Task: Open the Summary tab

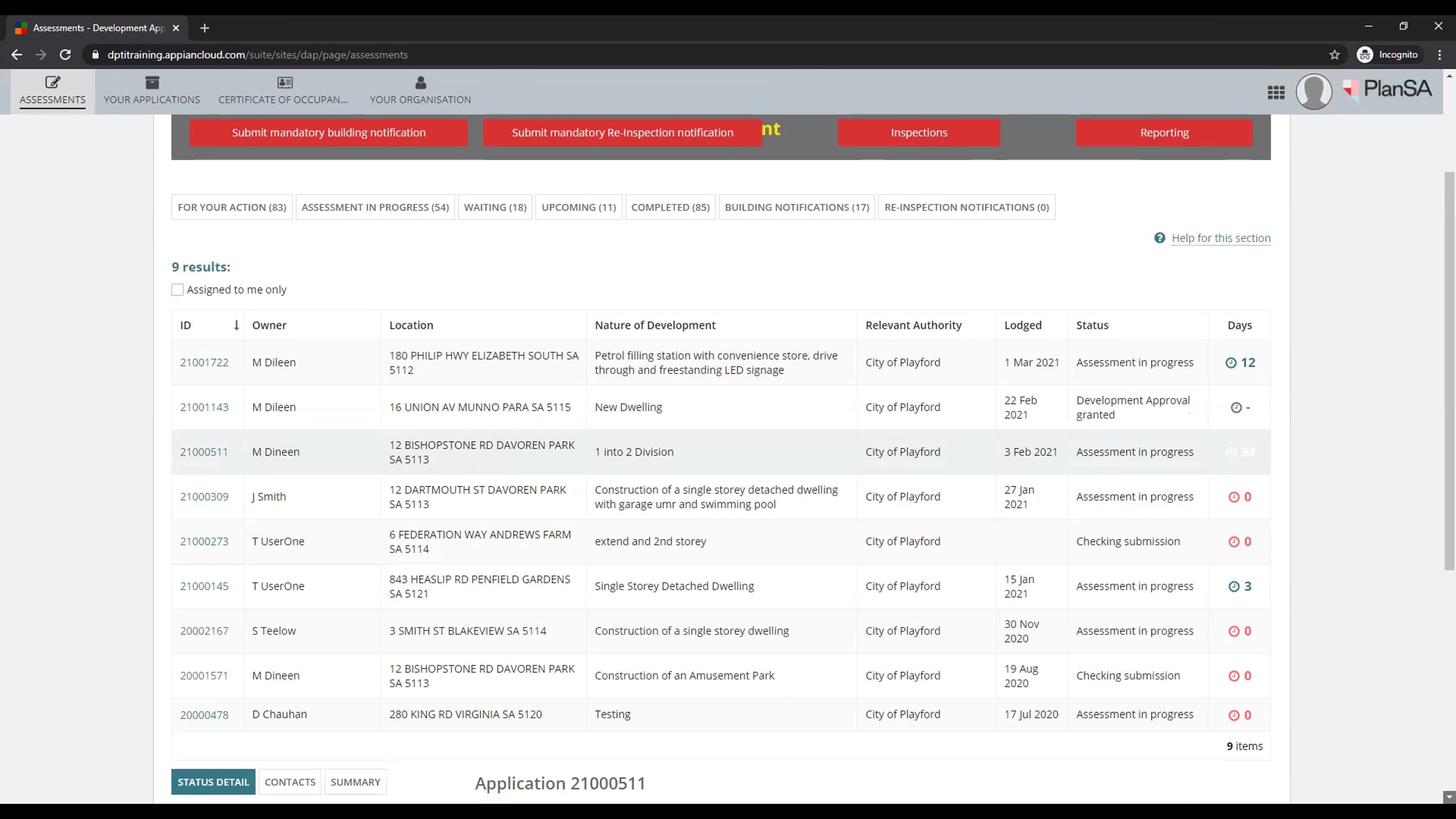Action: pos(356,782)
